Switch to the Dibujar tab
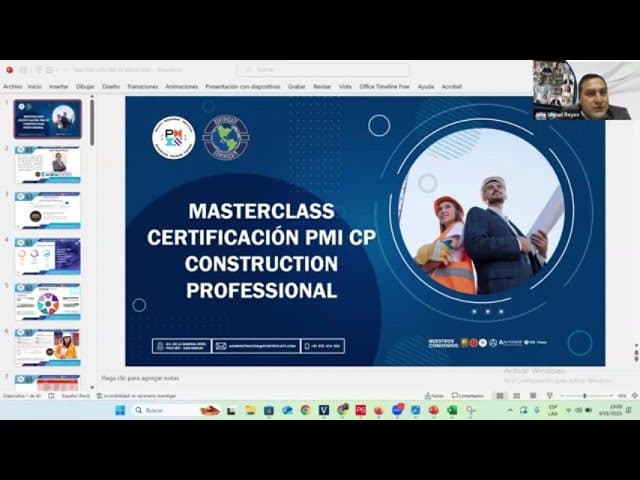Screen dimensions: 640x480 click(x=85, y=87)
